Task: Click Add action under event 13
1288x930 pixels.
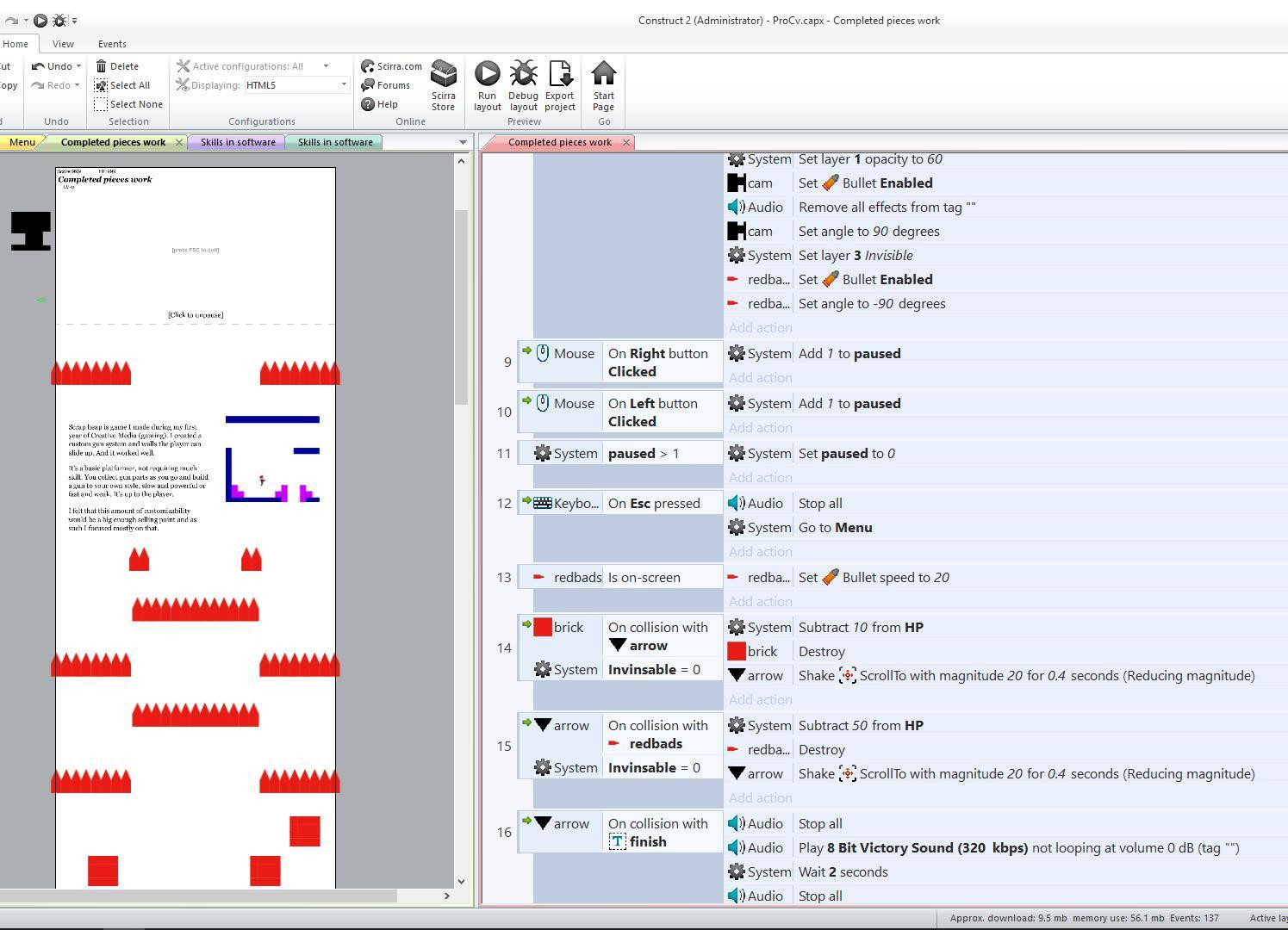Action: [x=760, y=601]
